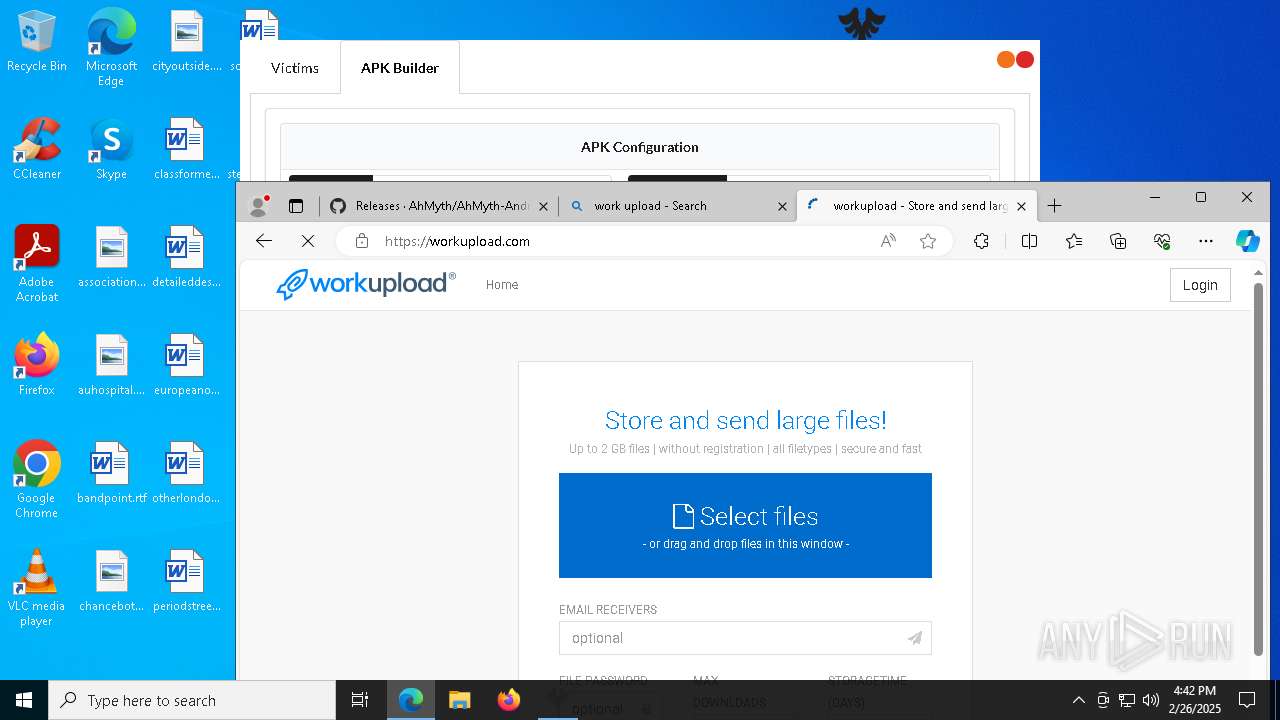The width and height of the screenshot is (1280, 720).
Task: Open Collections in Edge toolbar
Action: click(1118, 241)
